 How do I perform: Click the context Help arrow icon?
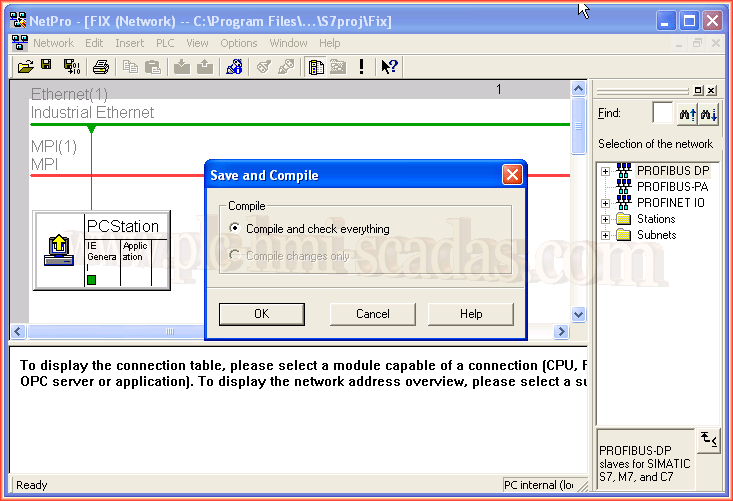(x=389, y=67)
